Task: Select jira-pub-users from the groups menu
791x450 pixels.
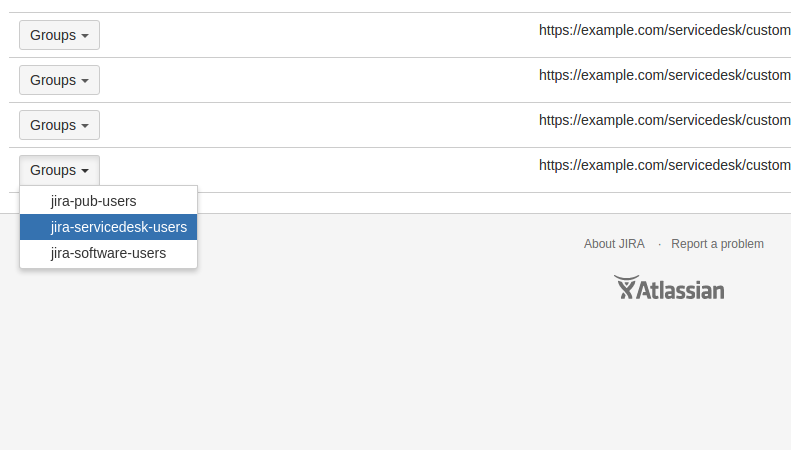Action: (93, 201)
